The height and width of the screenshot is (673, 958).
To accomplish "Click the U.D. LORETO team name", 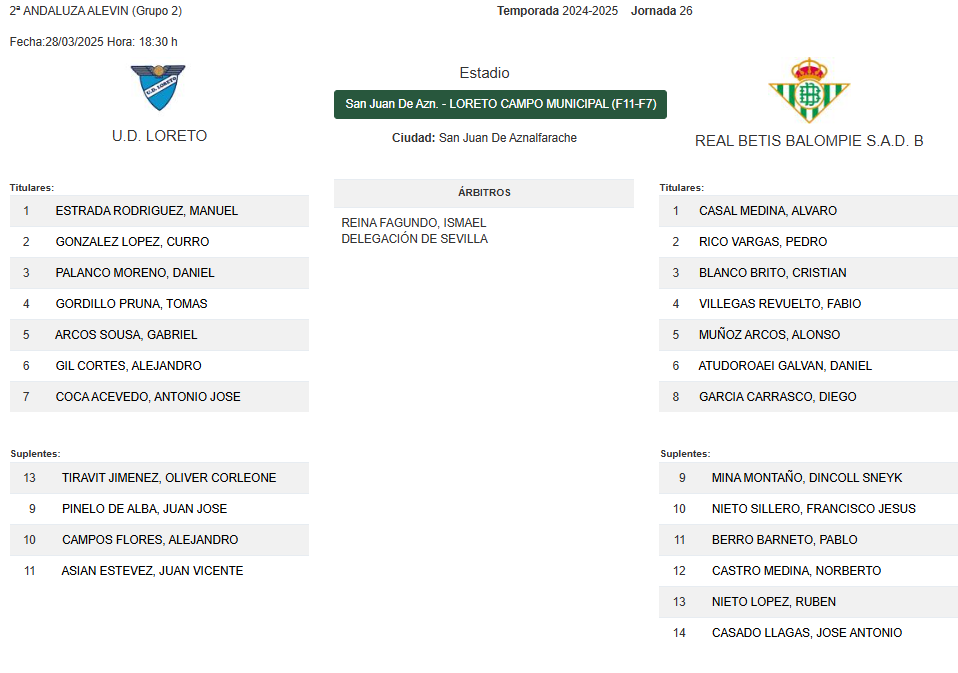I will click(x=159, y=136).
